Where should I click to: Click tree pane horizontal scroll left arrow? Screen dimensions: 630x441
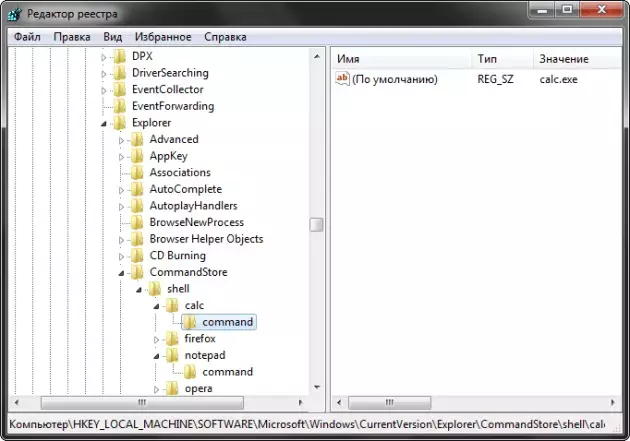tap(16, 402)
